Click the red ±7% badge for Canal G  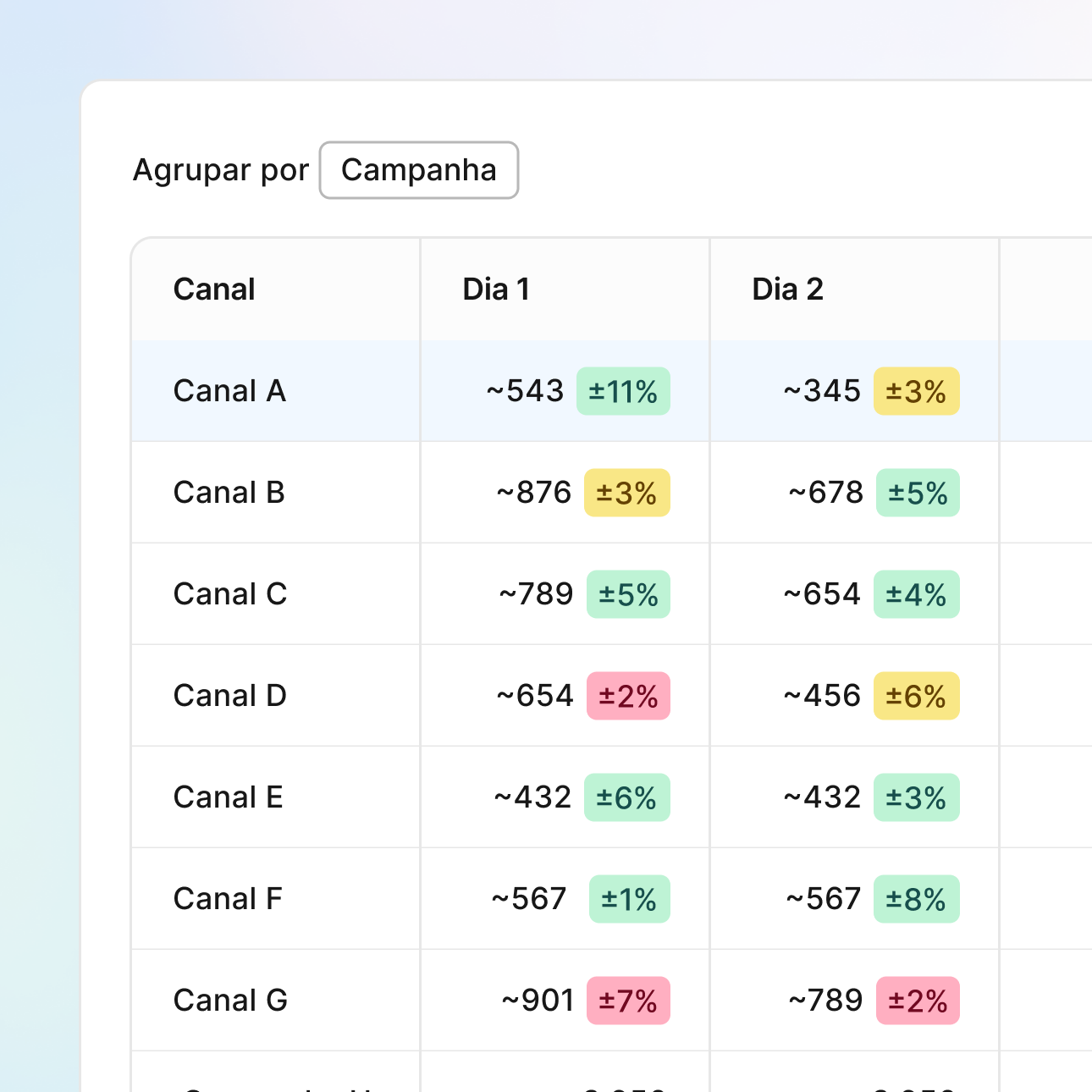[x=628, y=1001]
